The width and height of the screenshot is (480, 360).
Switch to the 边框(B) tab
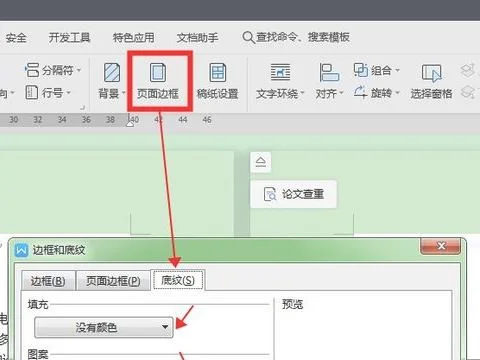pyautogui.click(x=48, y=281)
